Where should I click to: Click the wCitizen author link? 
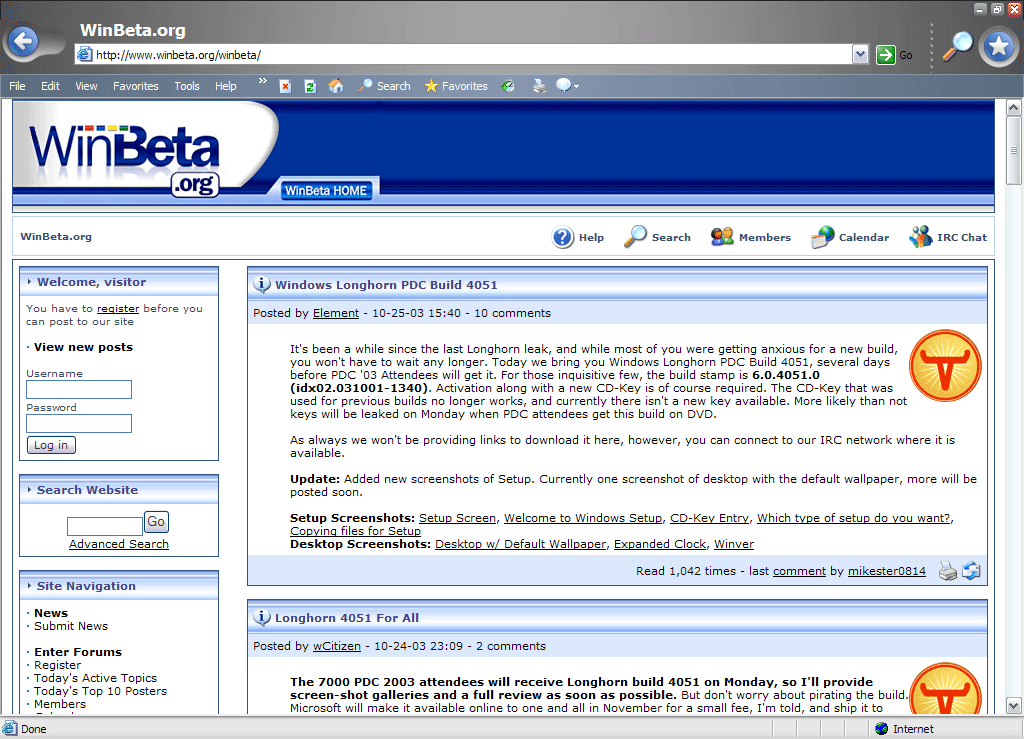point(336,646)
